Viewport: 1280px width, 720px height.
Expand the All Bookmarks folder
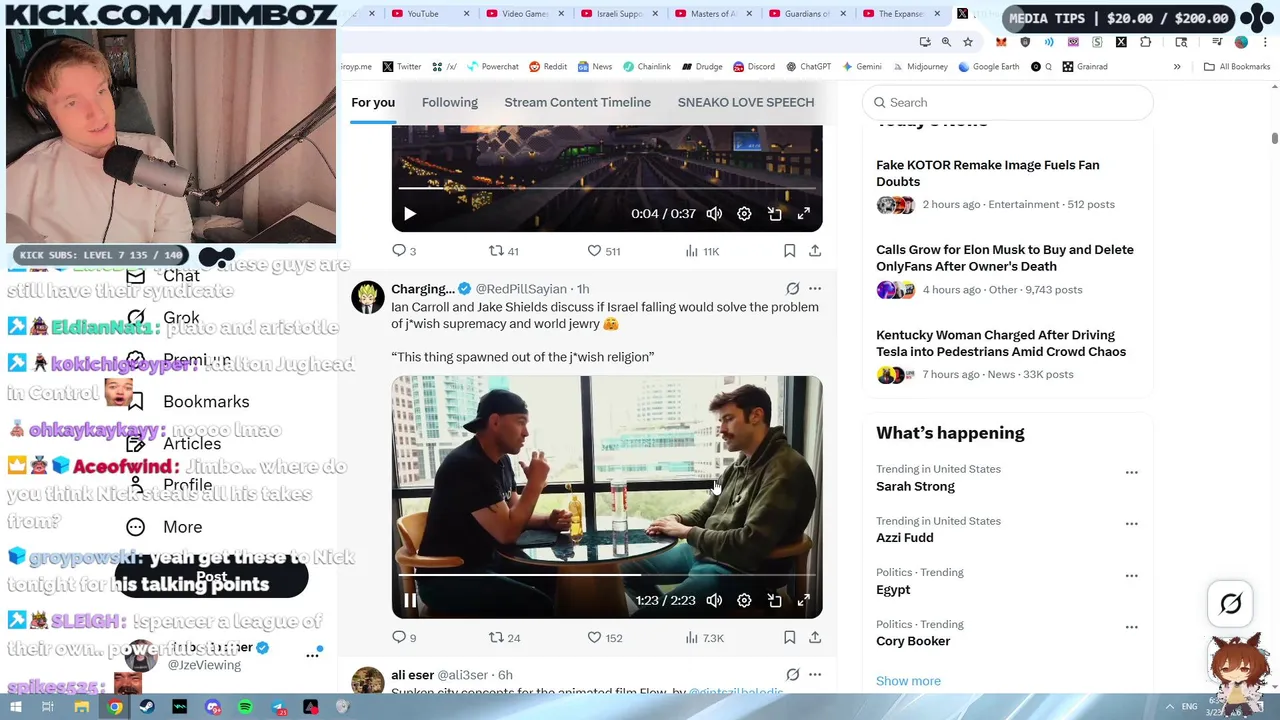(1236, 66)
